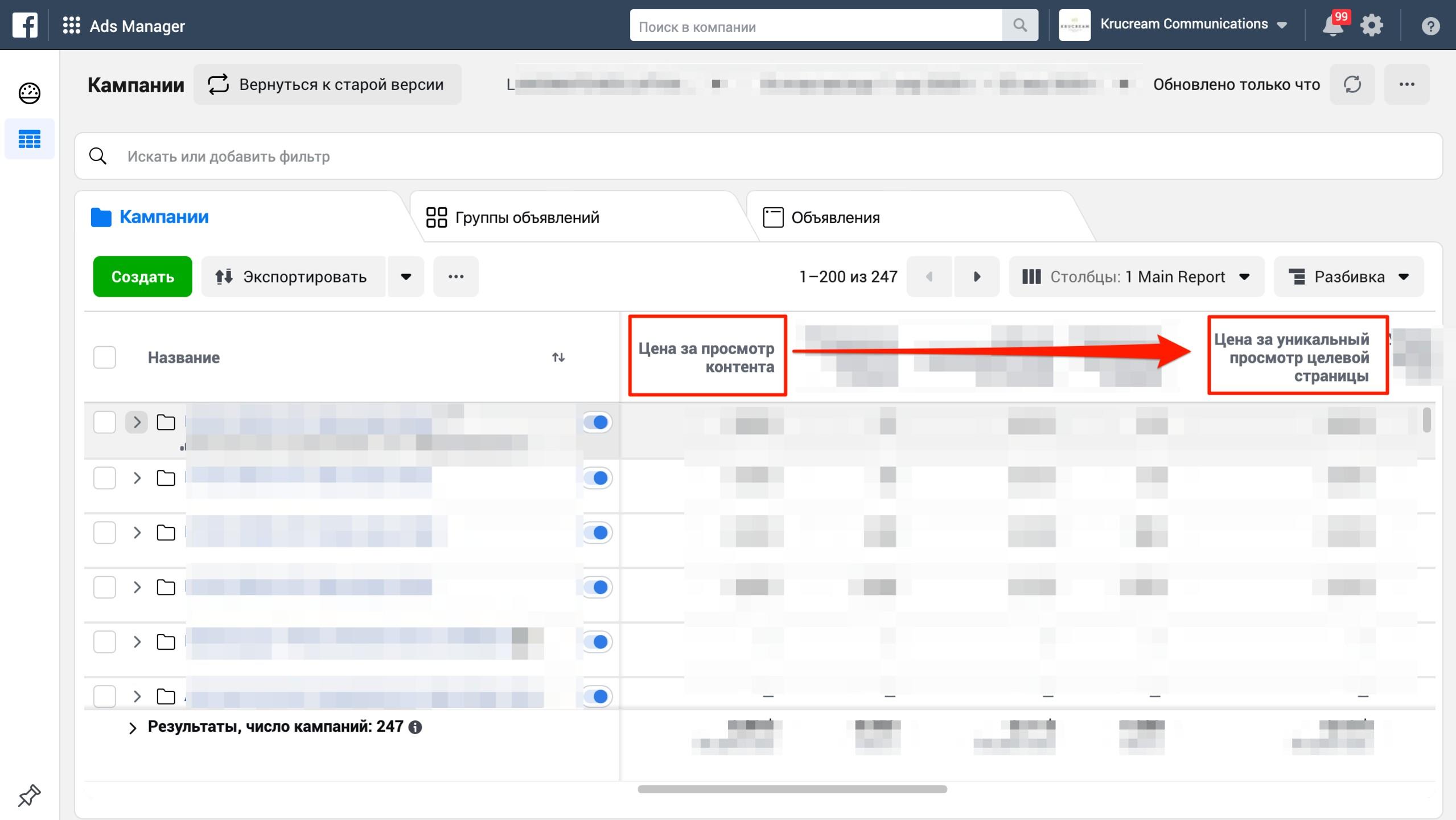Viewport: 1456px width, 820px height.
Task: Disable the third campaign's status toggle
Action: pos(597,532)
